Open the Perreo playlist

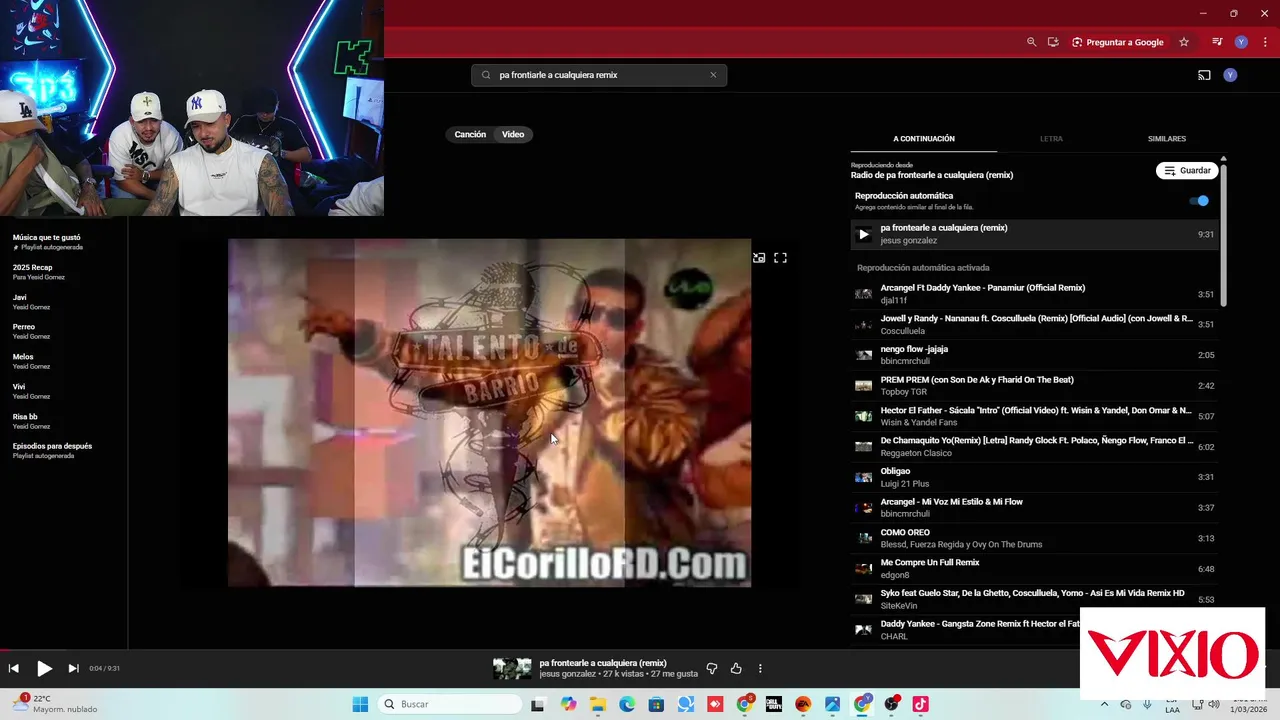click(x=31, y=331)
